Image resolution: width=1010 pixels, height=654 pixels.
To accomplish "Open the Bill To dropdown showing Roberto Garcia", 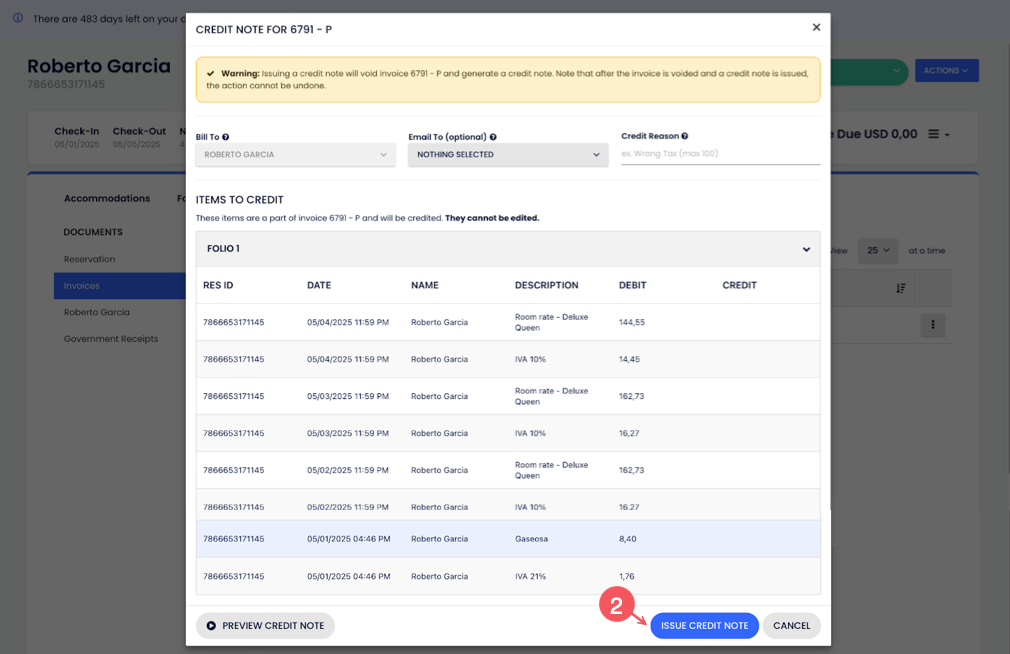I will (x=296, y=155).
